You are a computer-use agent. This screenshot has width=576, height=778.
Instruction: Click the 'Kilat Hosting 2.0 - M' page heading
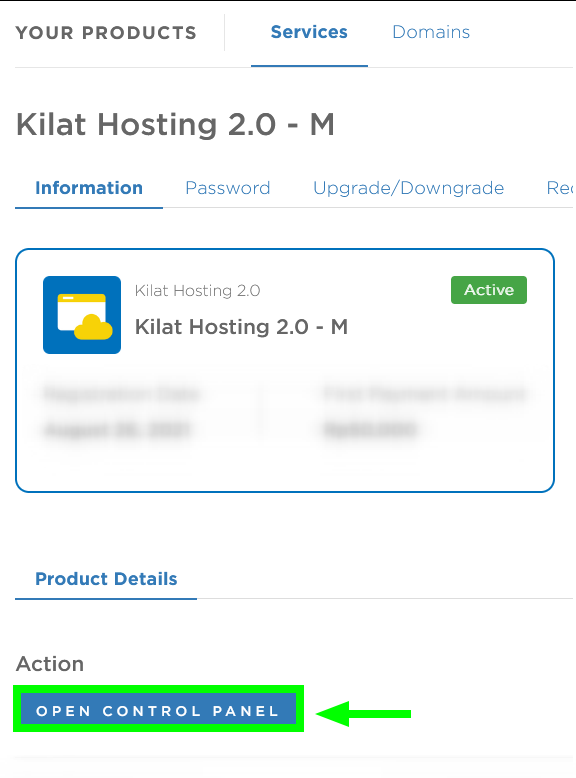(x=176, y=124)
